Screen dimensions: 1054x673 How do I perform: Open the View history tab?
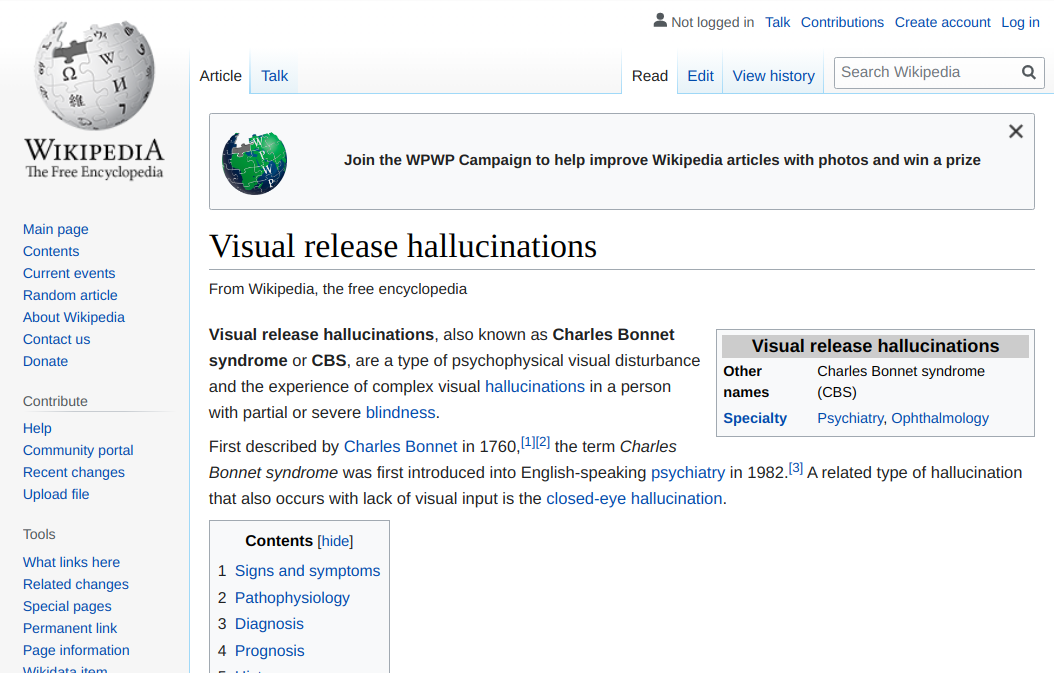[x=774, y=76]
